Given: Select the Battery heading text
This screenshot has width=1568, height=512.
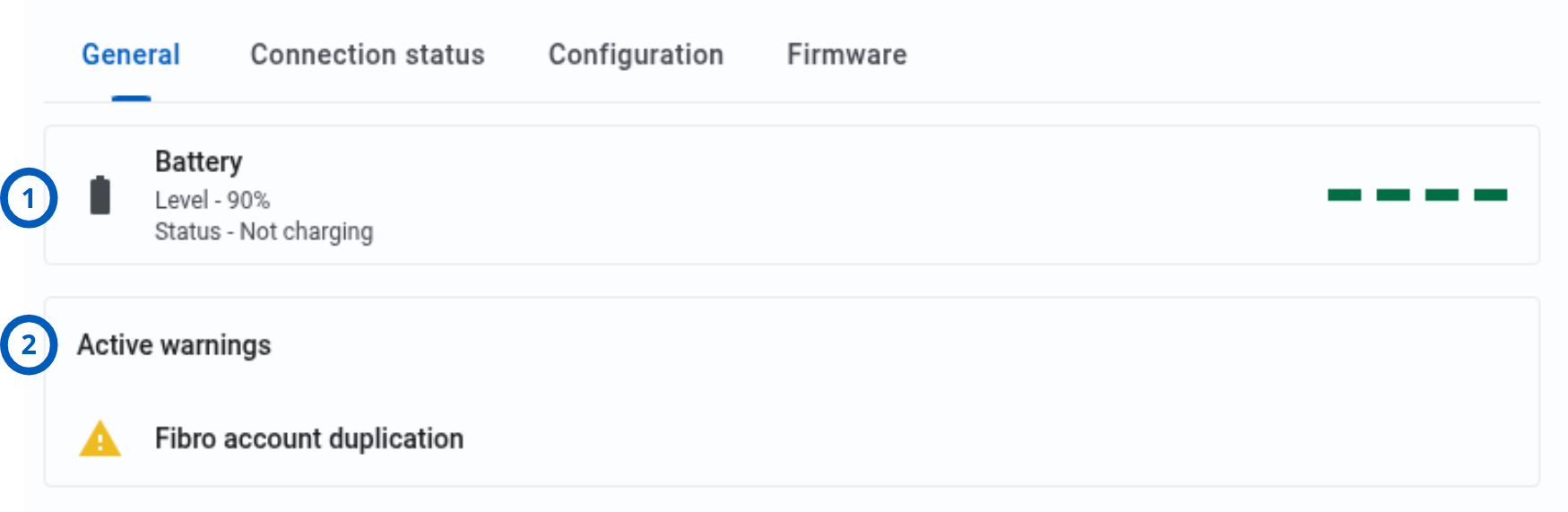Looking at the screenshot, I should (198, 161).
